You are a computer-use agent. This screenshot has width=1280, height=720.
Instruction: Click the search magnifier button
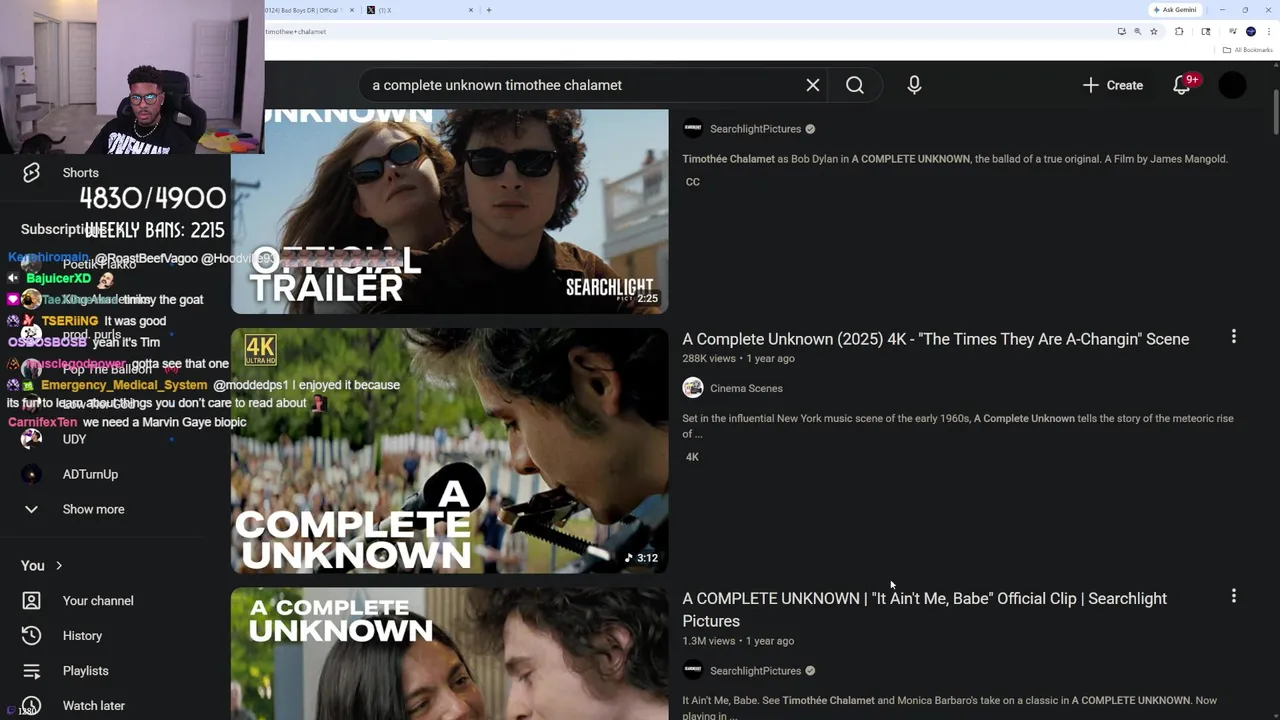click(x=855, y=85)
